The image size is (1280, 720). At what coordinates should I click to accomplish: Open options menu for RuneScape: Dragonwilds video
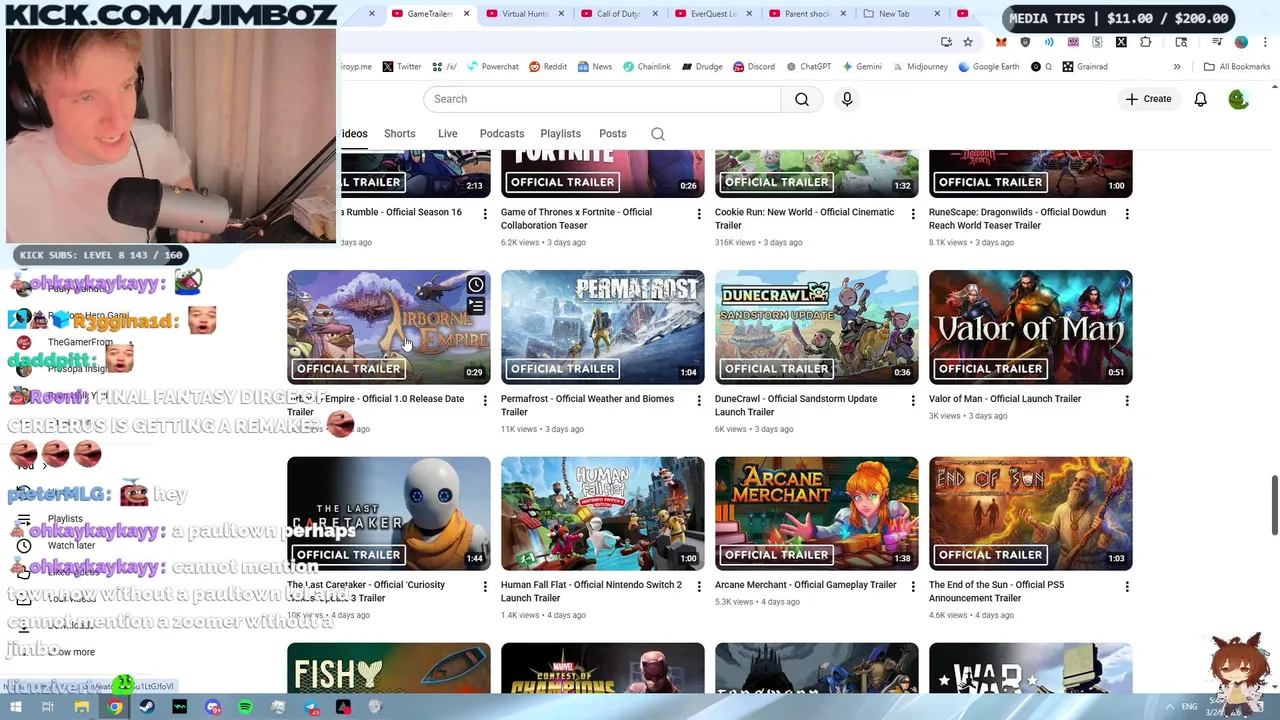click(x=1127, y=214)
